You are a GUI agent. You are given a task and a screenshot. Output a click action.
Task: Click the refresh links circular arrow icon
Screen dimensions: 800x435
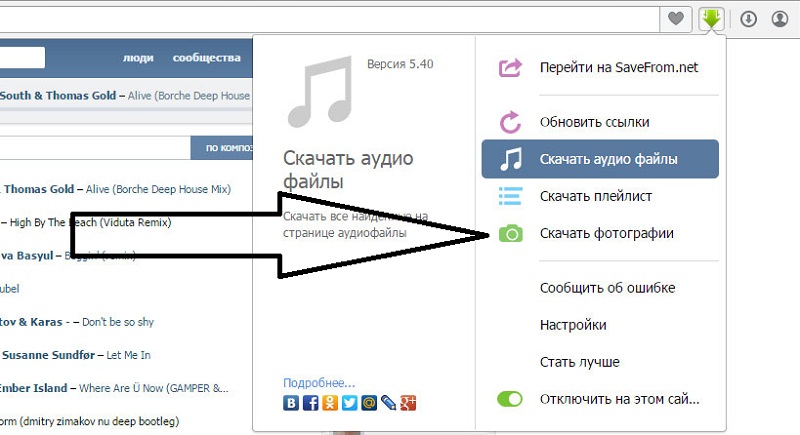click(510, 122)
